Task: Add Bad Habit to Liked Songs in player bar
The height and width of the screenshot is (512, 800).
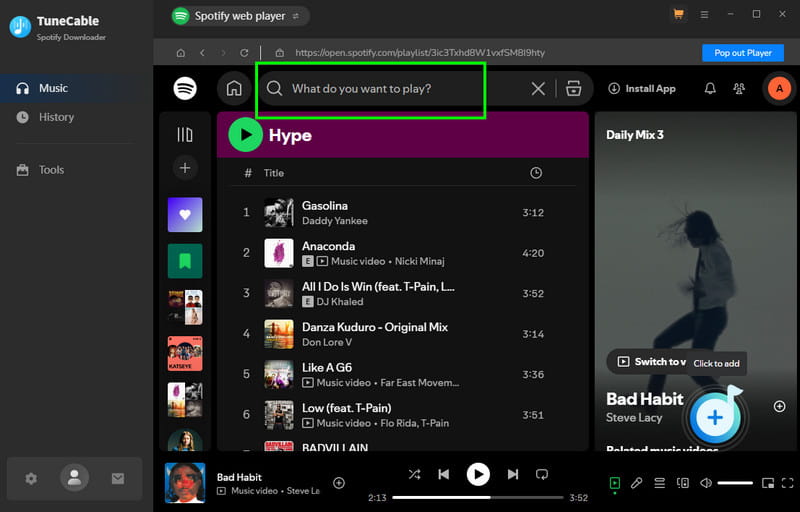Action: coord(339,483)
